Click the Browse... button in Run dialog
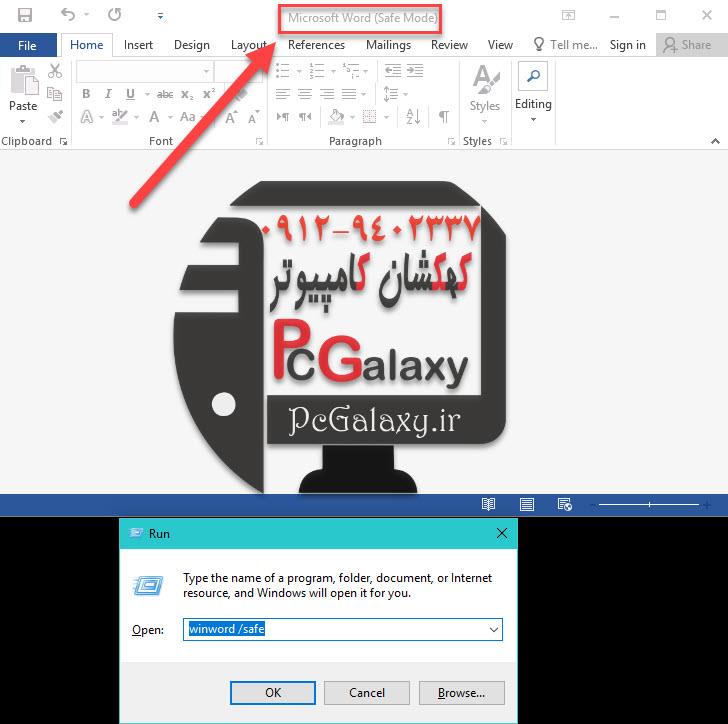The height and width of the screenshot is (724, 728). (461, 692)
